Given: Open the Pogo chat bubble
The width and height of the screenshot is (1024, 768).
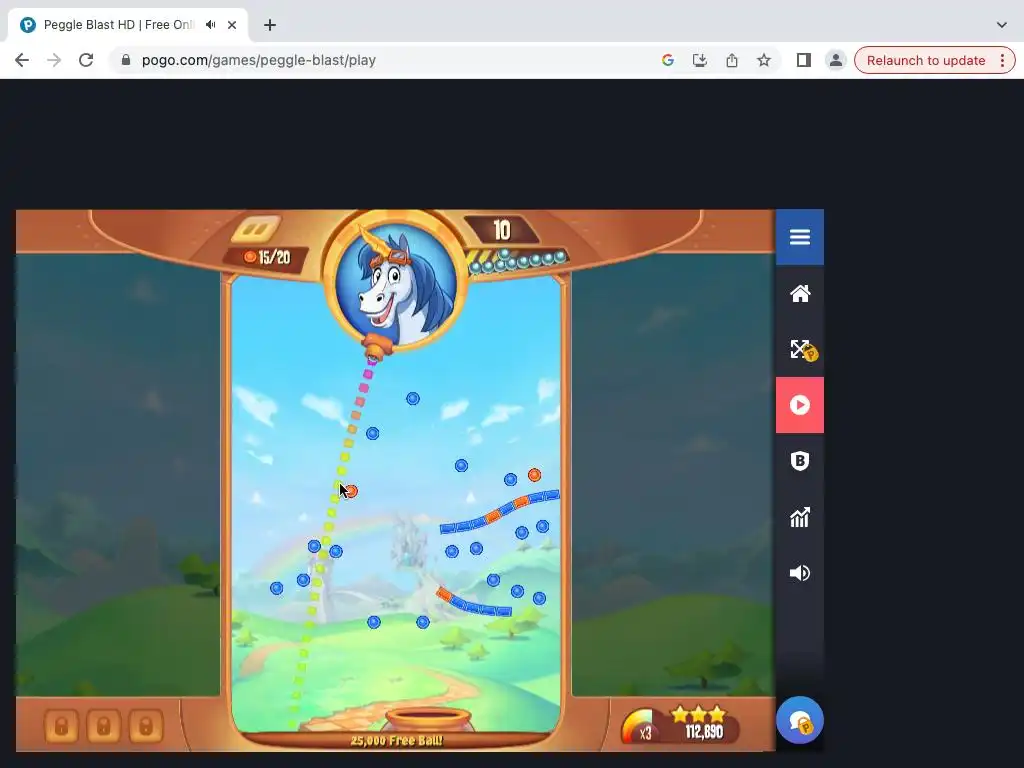Looking at the screenshot, I should click(799, 720).
